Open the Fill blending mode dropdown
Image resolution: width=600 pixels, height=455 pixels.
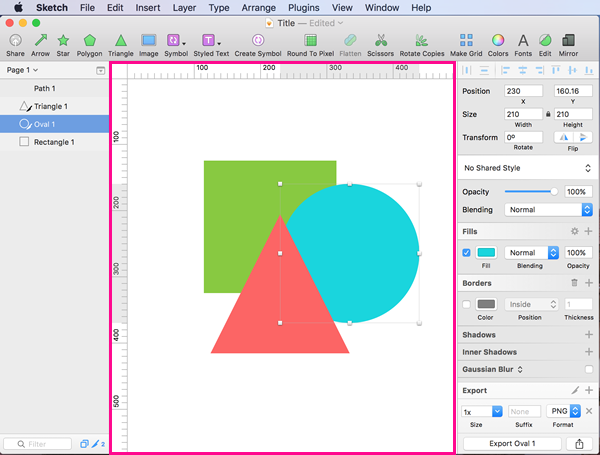click(x=532, y=253)
